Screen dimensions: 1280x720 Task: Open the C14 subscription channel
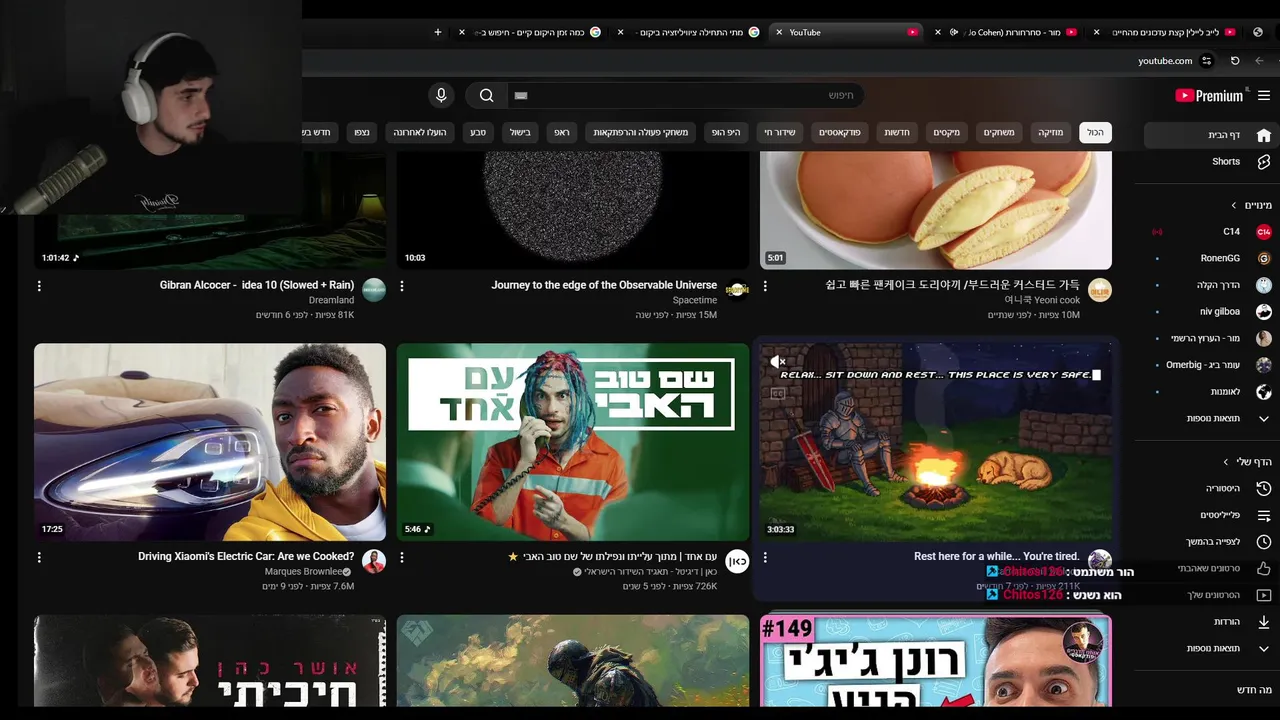[x=1211, y=232]
